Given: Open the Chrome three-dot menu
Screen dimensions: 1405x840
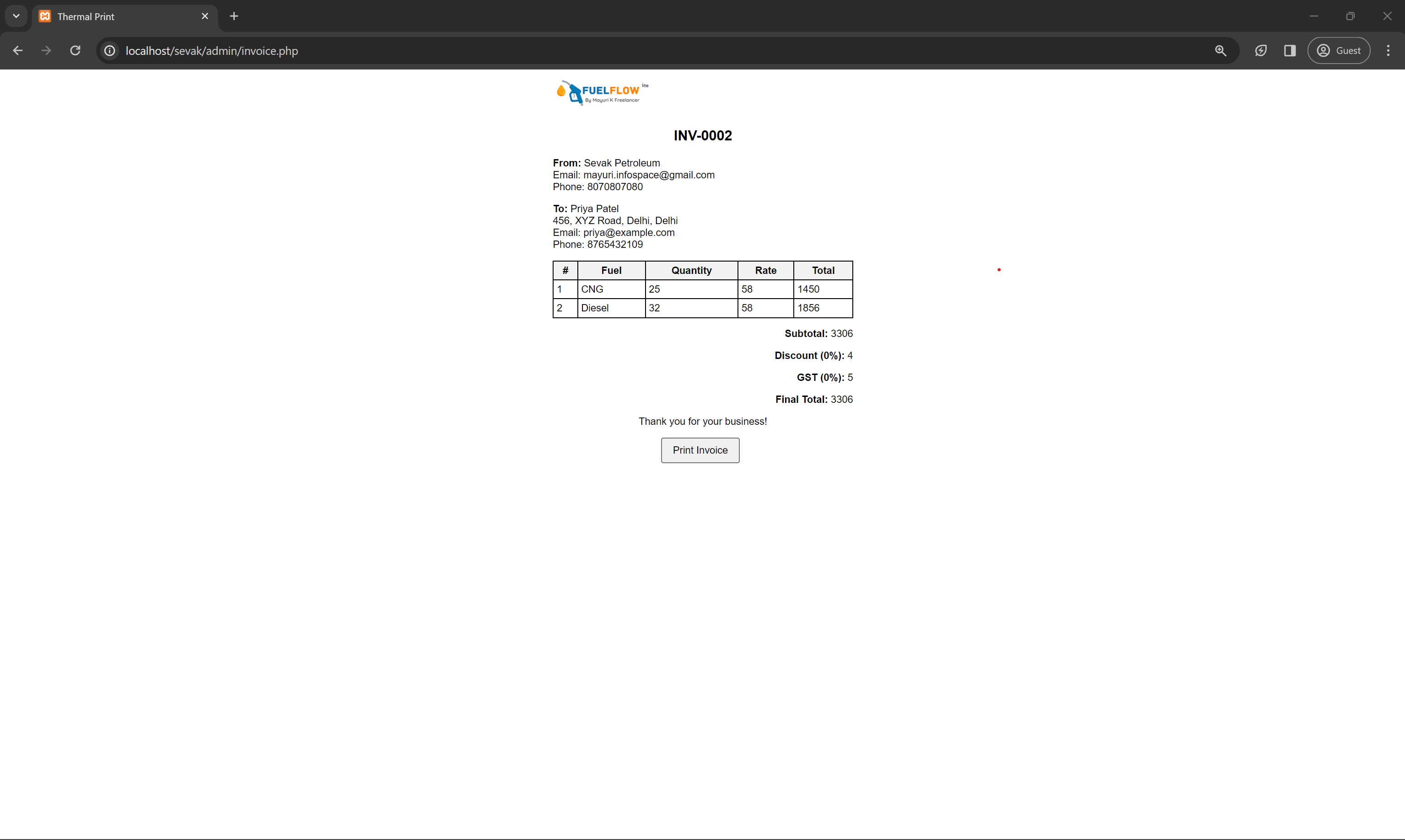Looking at the screenshot, I should (1388, 51).
